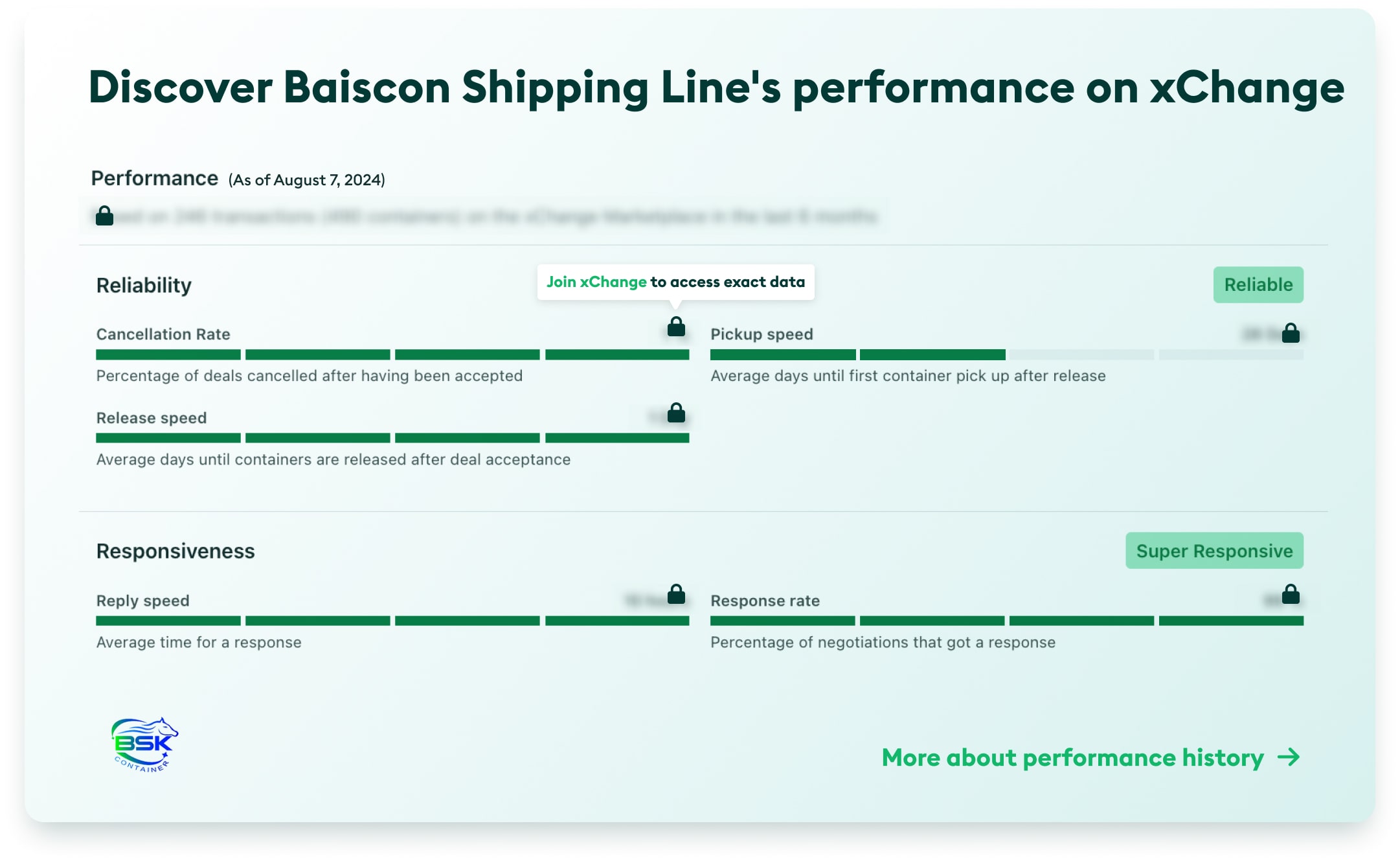1400x863 pixels.
Task: Click the lock icon beside Reply speed
Action: 676,594
